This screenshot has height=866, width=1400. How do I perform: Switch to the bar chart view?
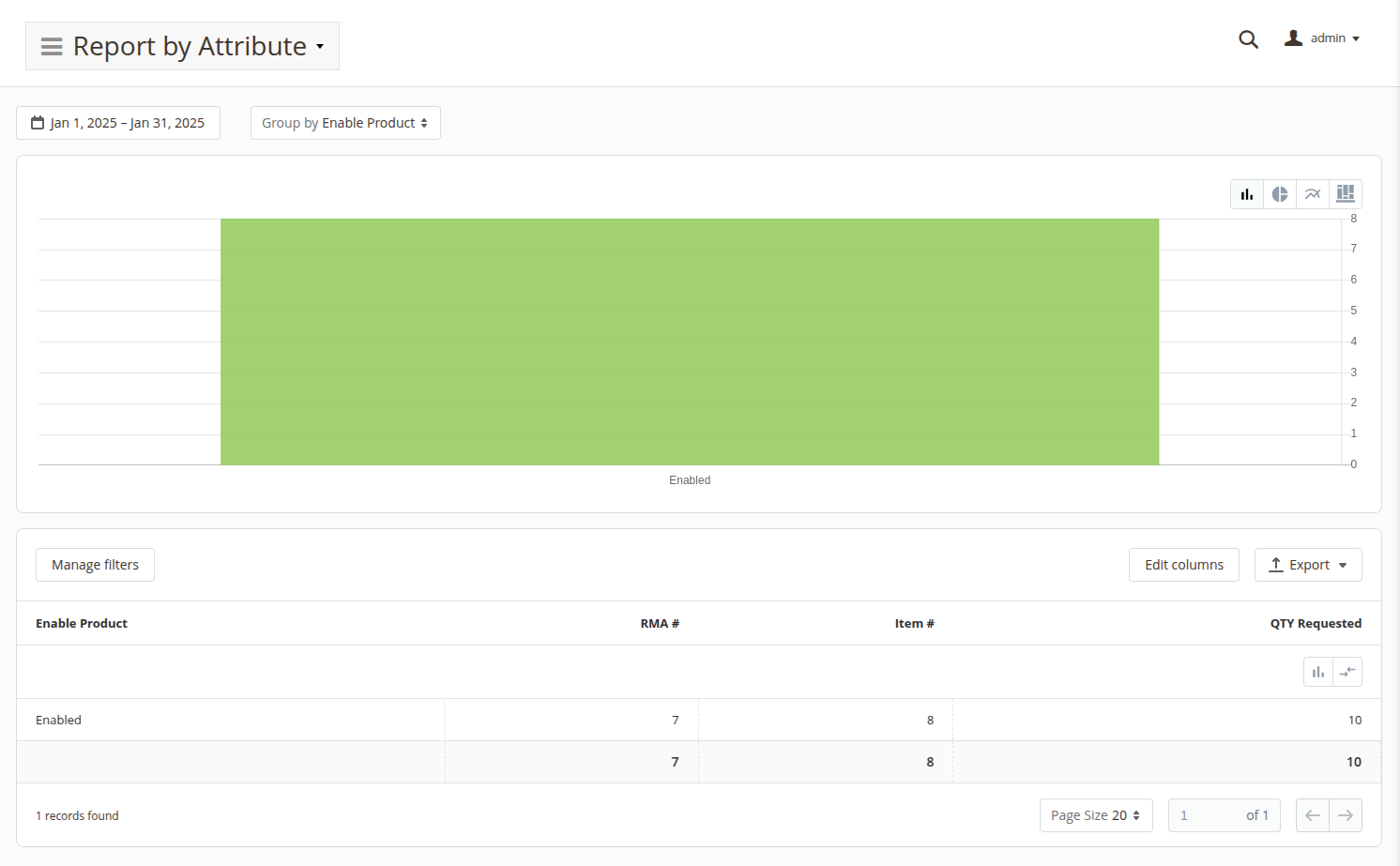pyautogui.click(x=1246, y=194)
